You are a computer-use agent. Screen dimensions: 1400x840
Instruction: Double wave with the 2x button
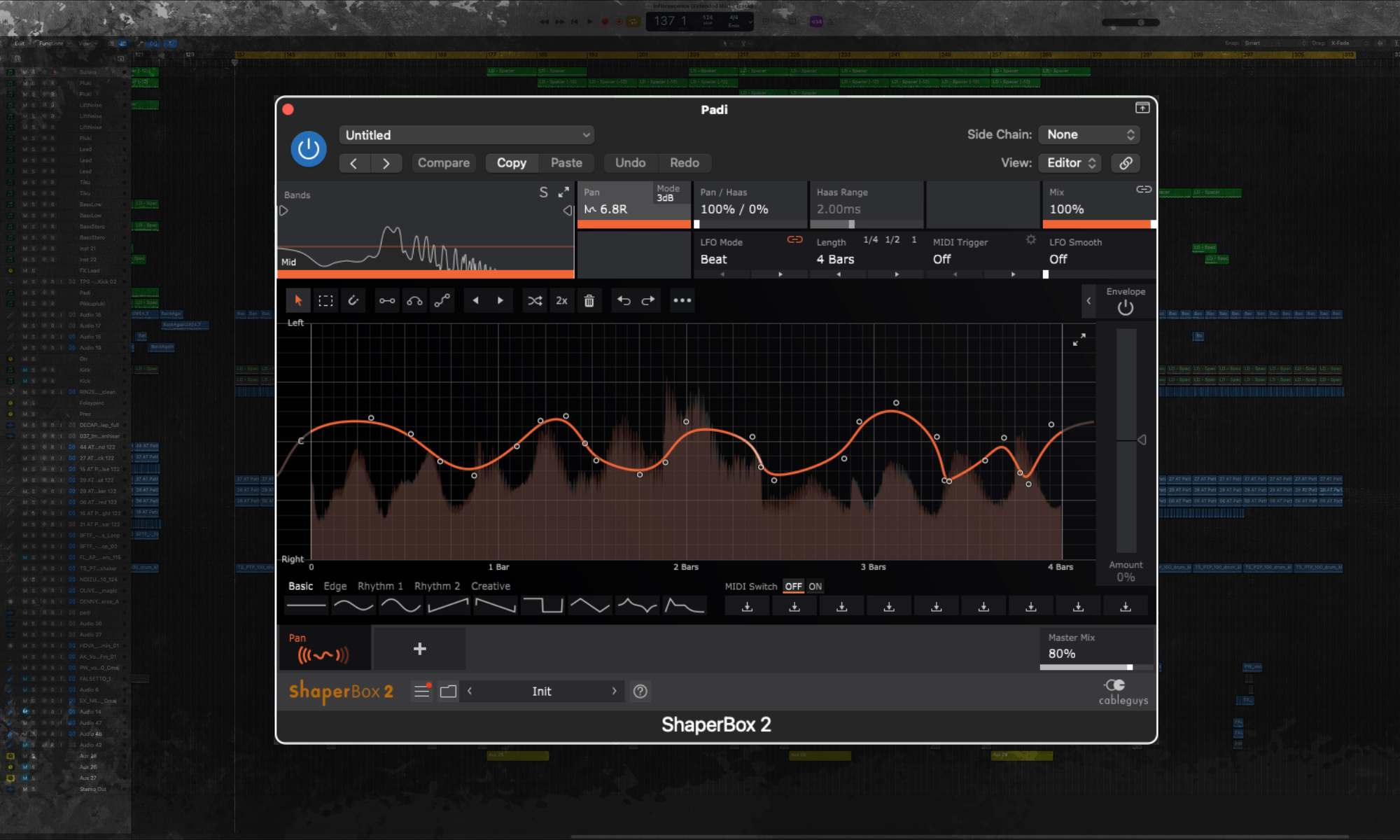tap(561, 301)
